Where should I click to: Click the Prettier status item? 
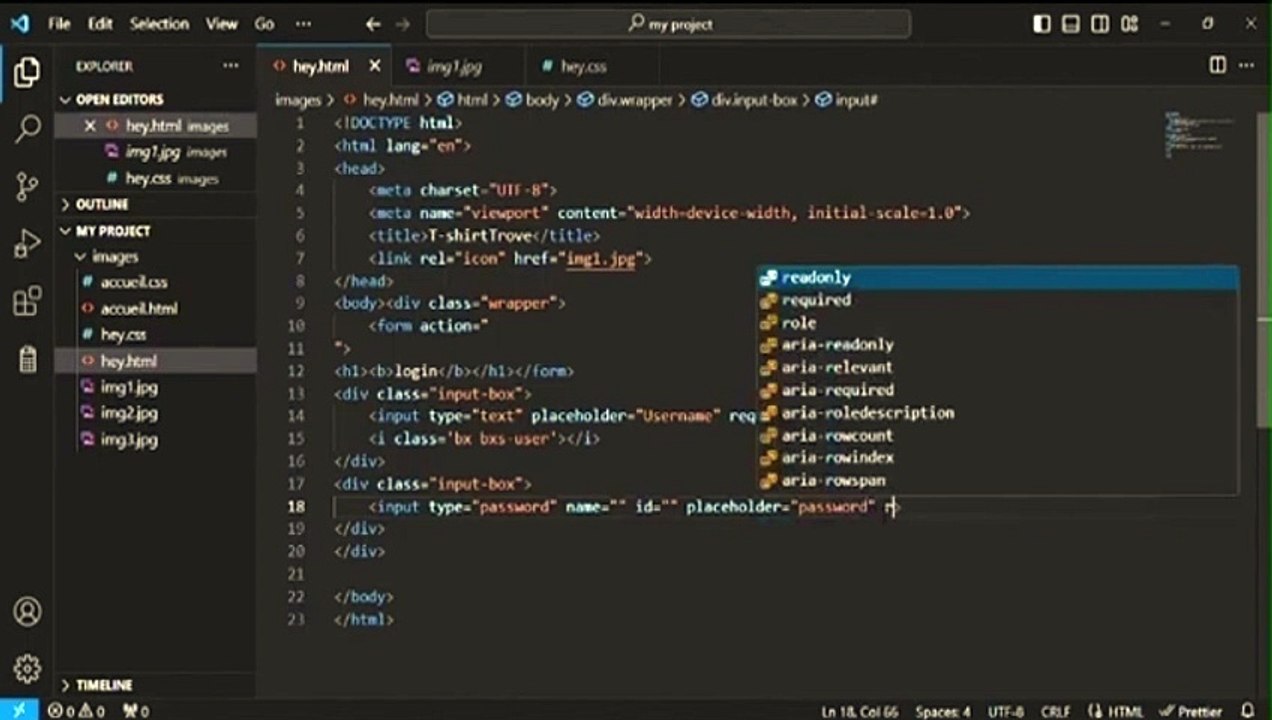click(x=1191, y=711)
